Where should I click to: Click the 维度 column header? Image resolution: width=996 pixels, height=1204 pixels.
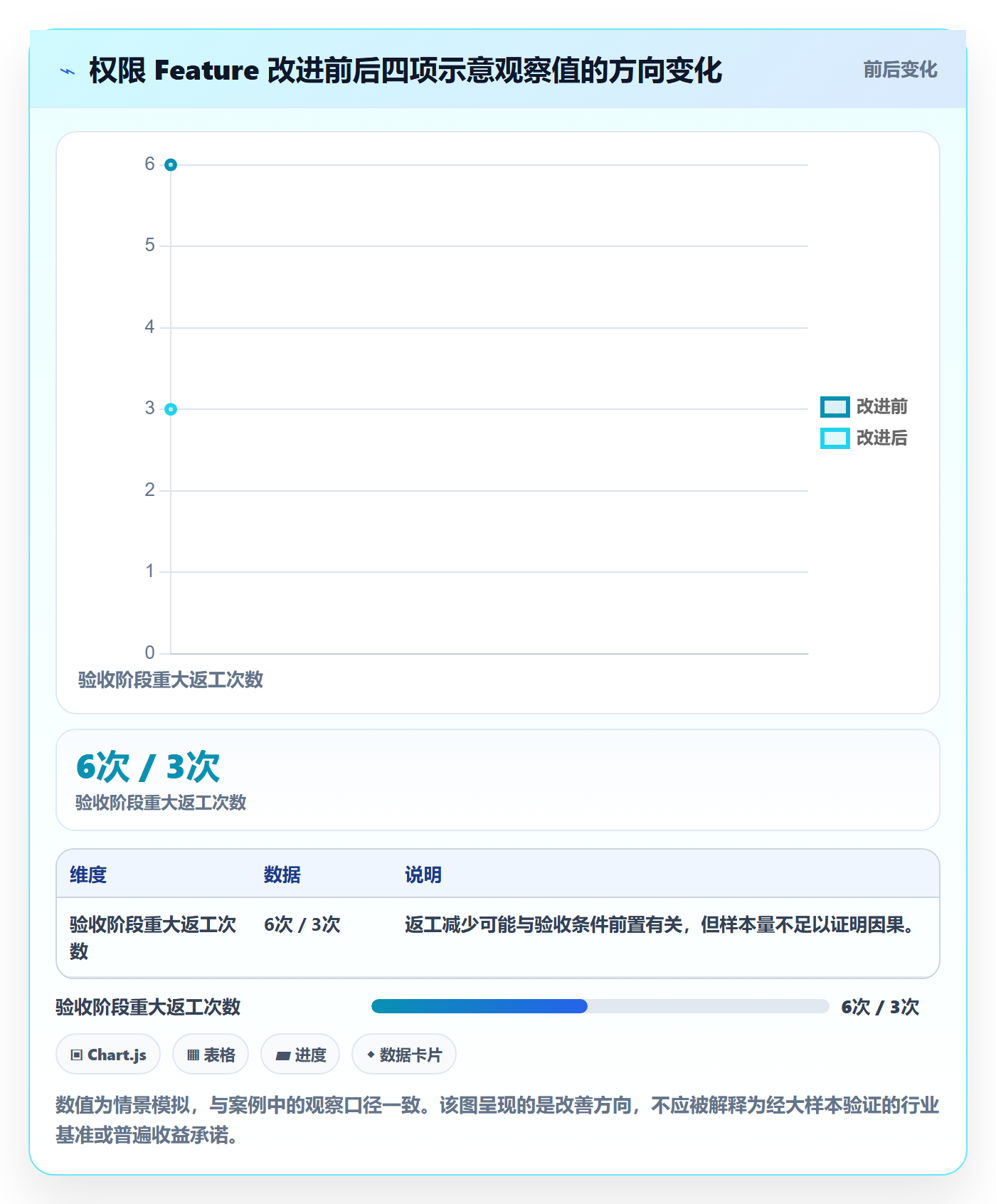tap(88, 875)
